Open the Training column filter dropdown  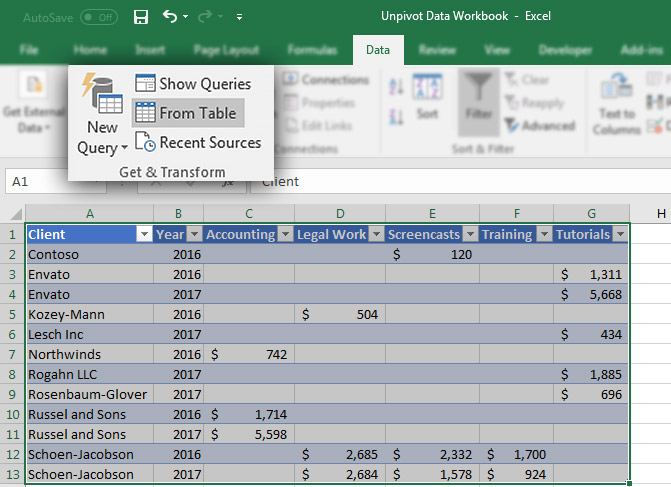click(544, 234)
